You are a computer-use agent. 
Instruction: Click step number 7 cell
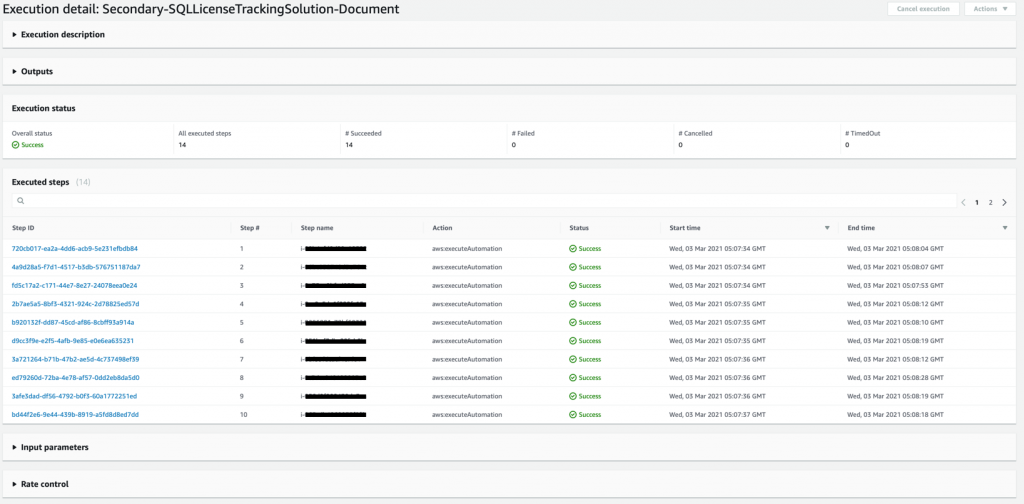242,359
